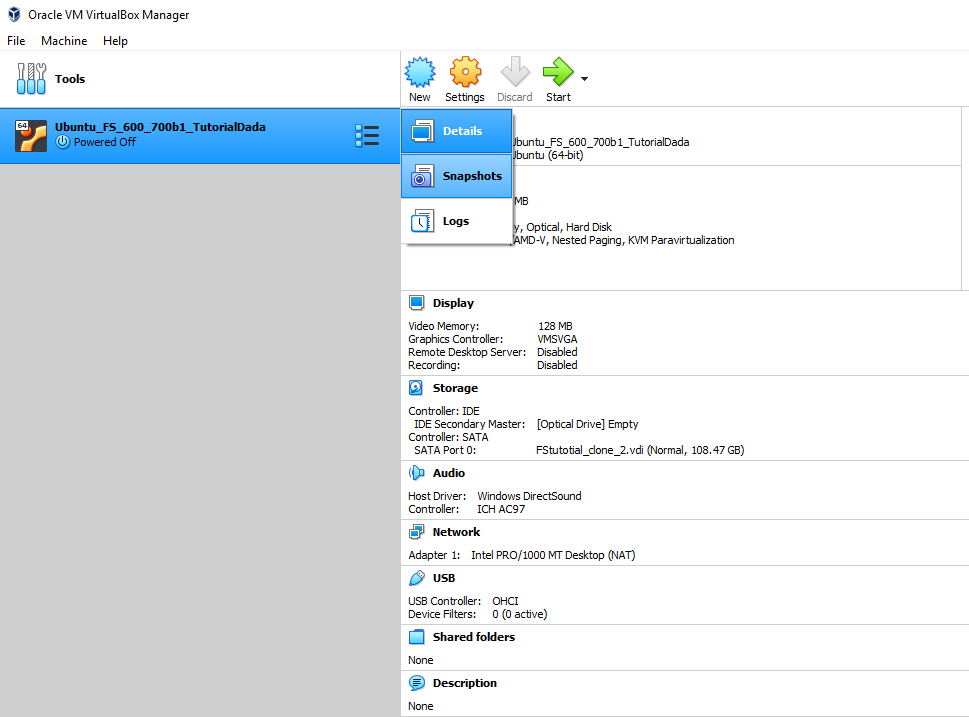Select Snapshots in the popup menu

(457, 176)
